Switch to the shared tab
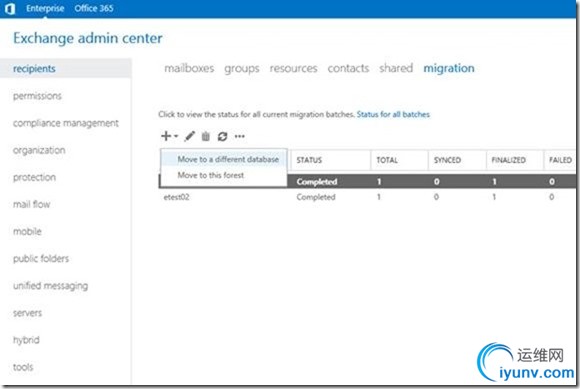The image size is (580, 389). coord(396,68)
